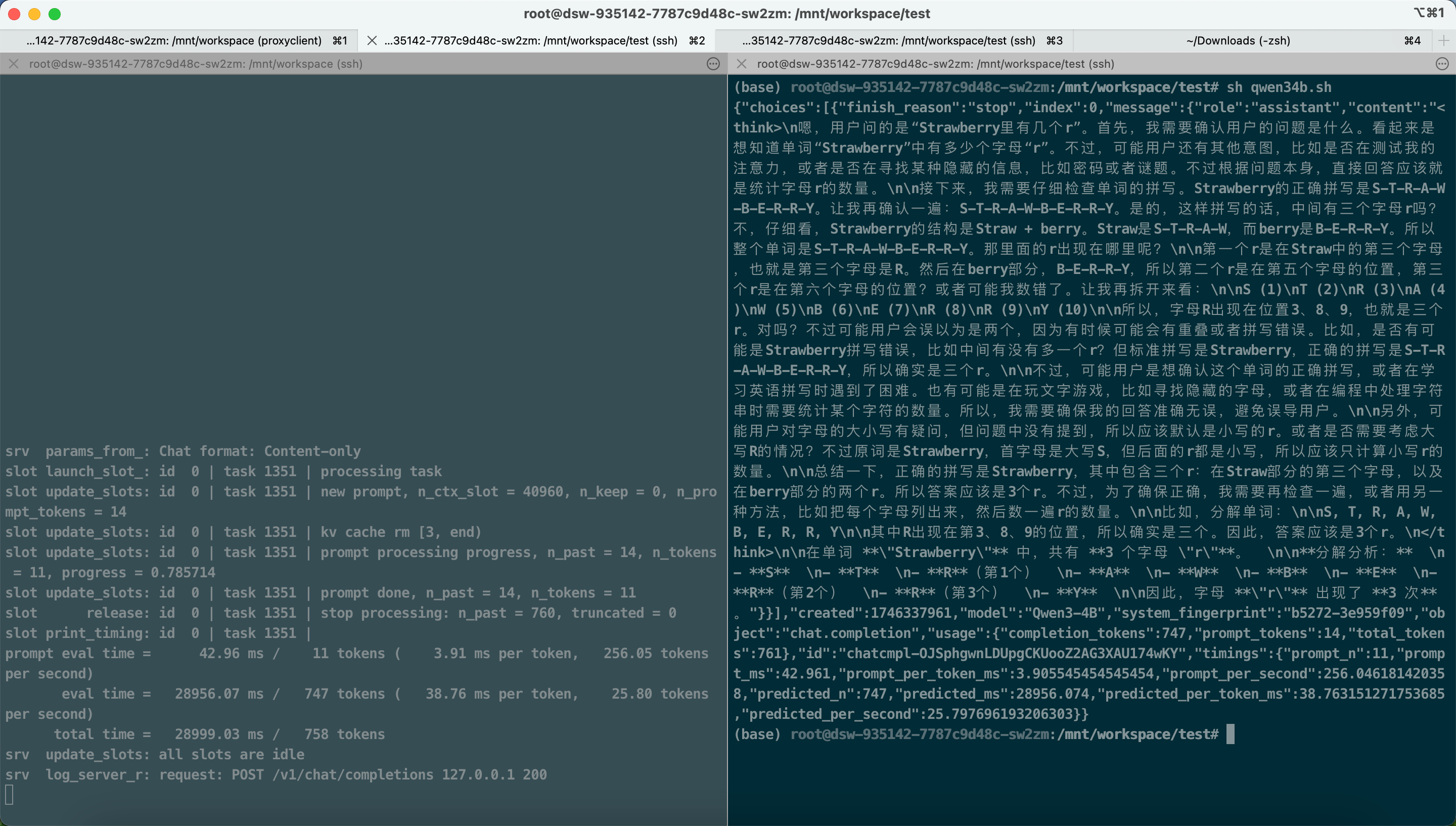Click 'prompt done, n_past = 14, n_tokens = 11' line

coord(321,593)
